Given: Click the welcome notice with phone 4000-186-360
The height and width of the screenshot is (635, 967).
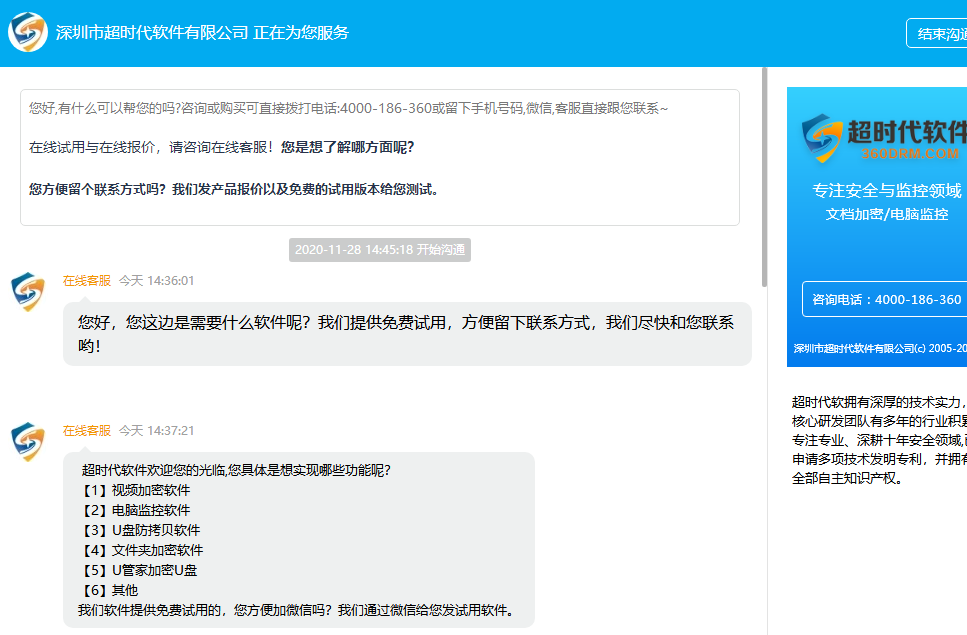Looking at the screenshot, I should click(380, 157).
